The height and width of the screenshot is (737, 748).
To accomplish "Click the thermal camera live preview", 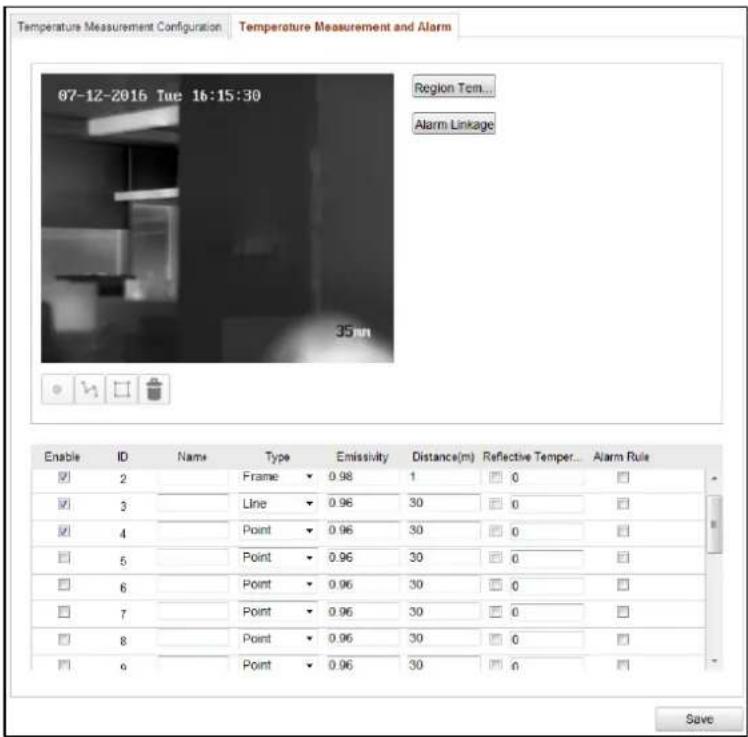I will (x=218, y=218).
